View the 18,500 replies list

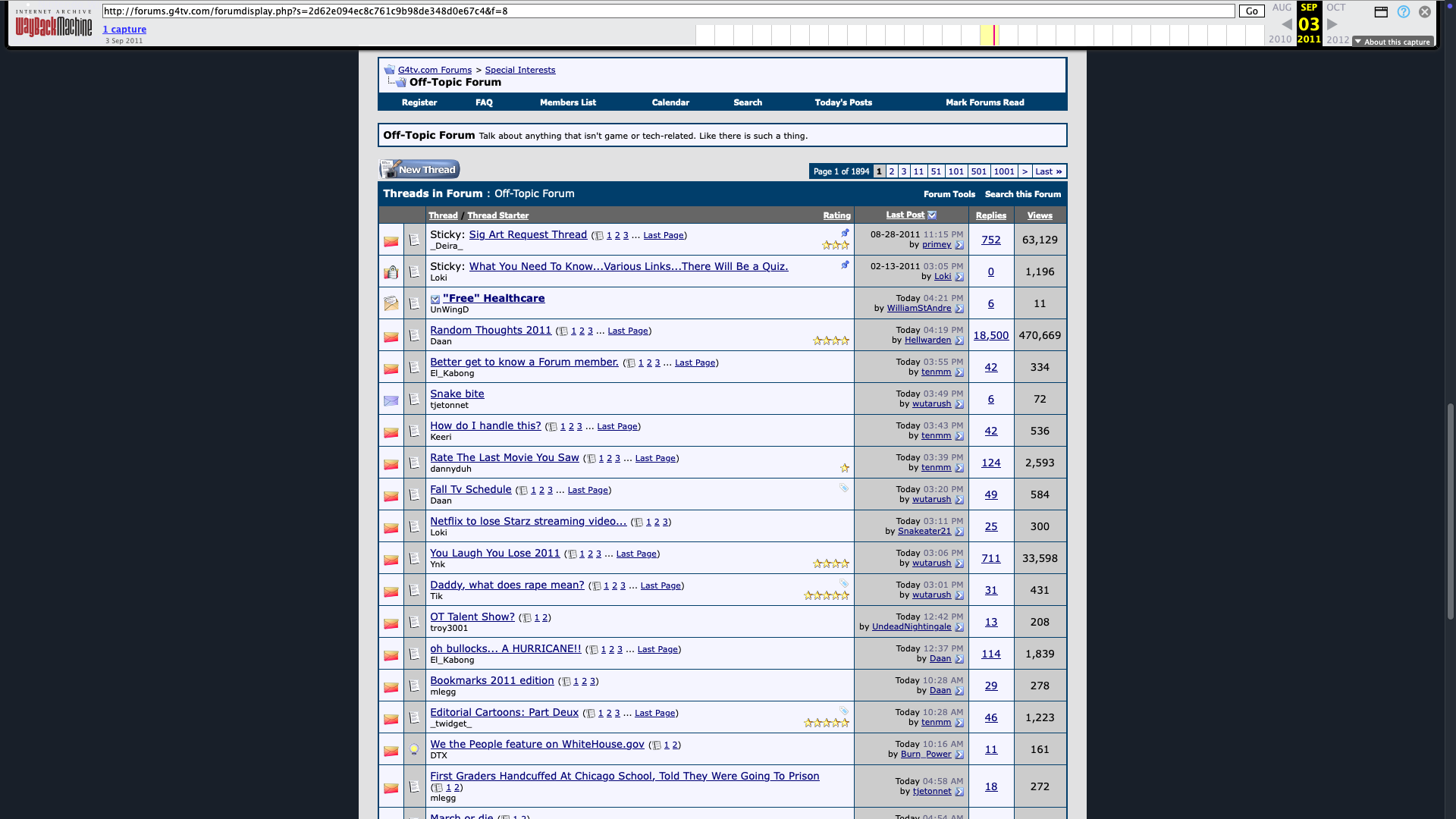[991, 335]
